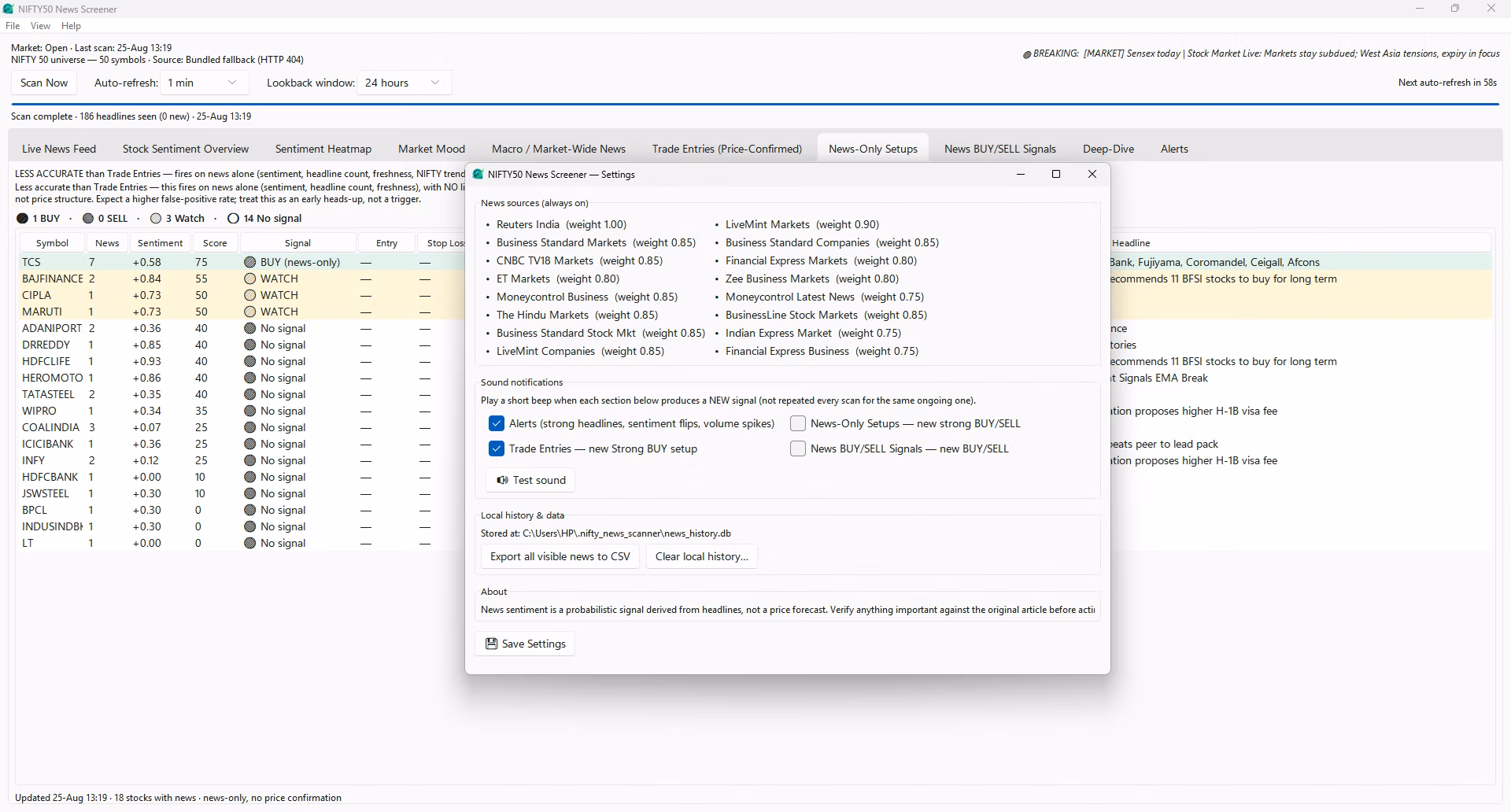Click the 1 BUY legend dot
Viewport: 1511px width, 812px height.
click(23, 219)
